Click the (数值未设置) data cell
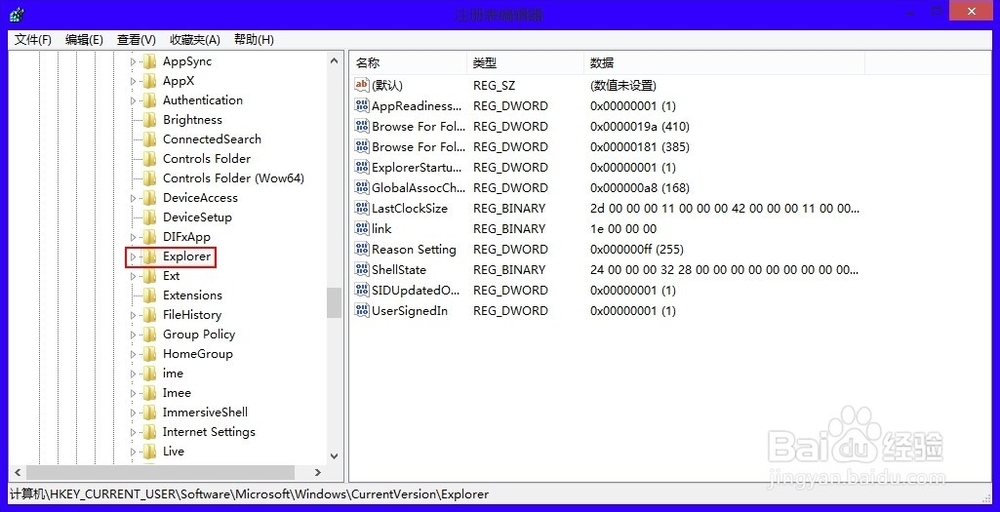Screen dimensions: 1000x512 click(x=623, y=85)
